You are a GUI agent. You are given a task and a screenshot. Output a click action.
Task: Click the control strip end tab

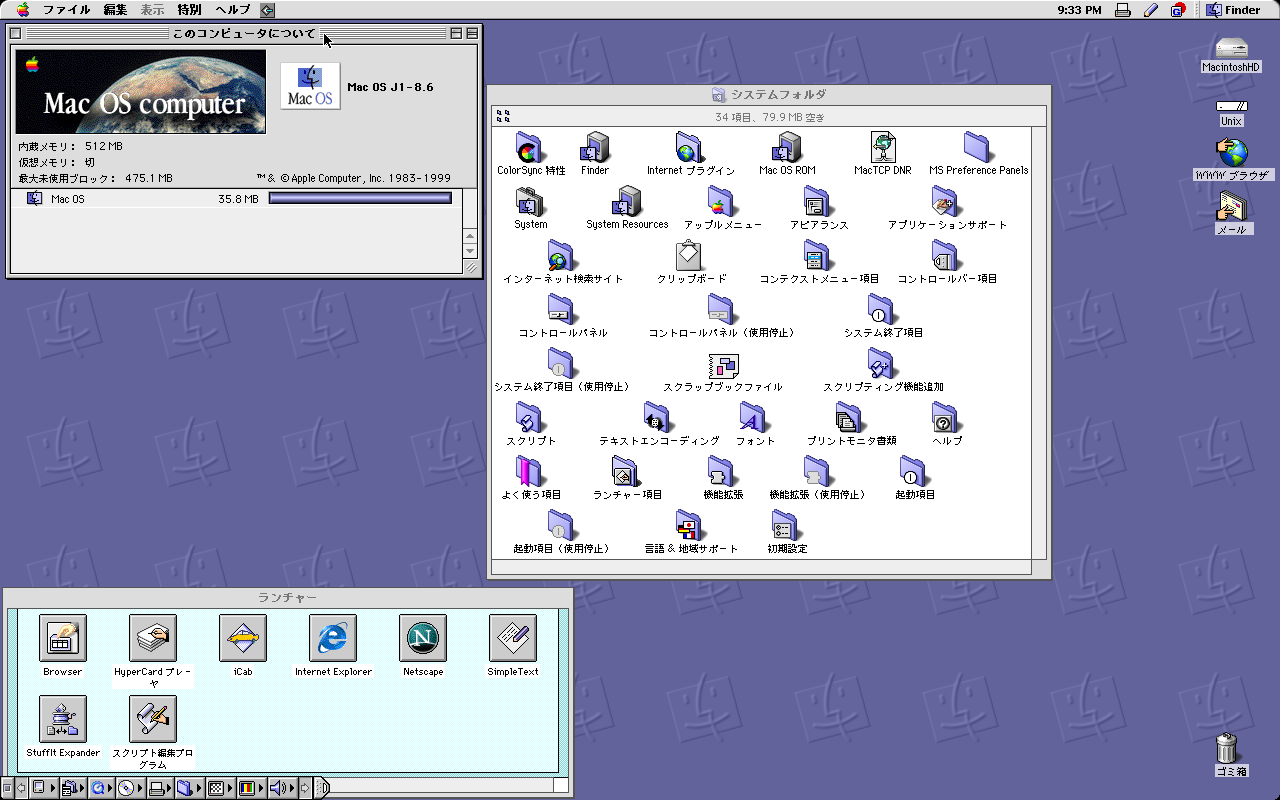(x=322, y=788)
